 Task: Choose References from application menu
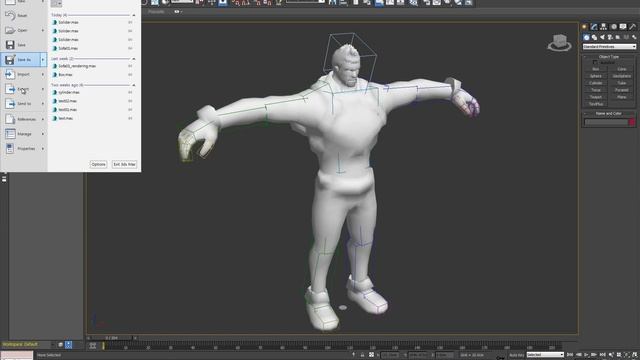click(23, 119)
